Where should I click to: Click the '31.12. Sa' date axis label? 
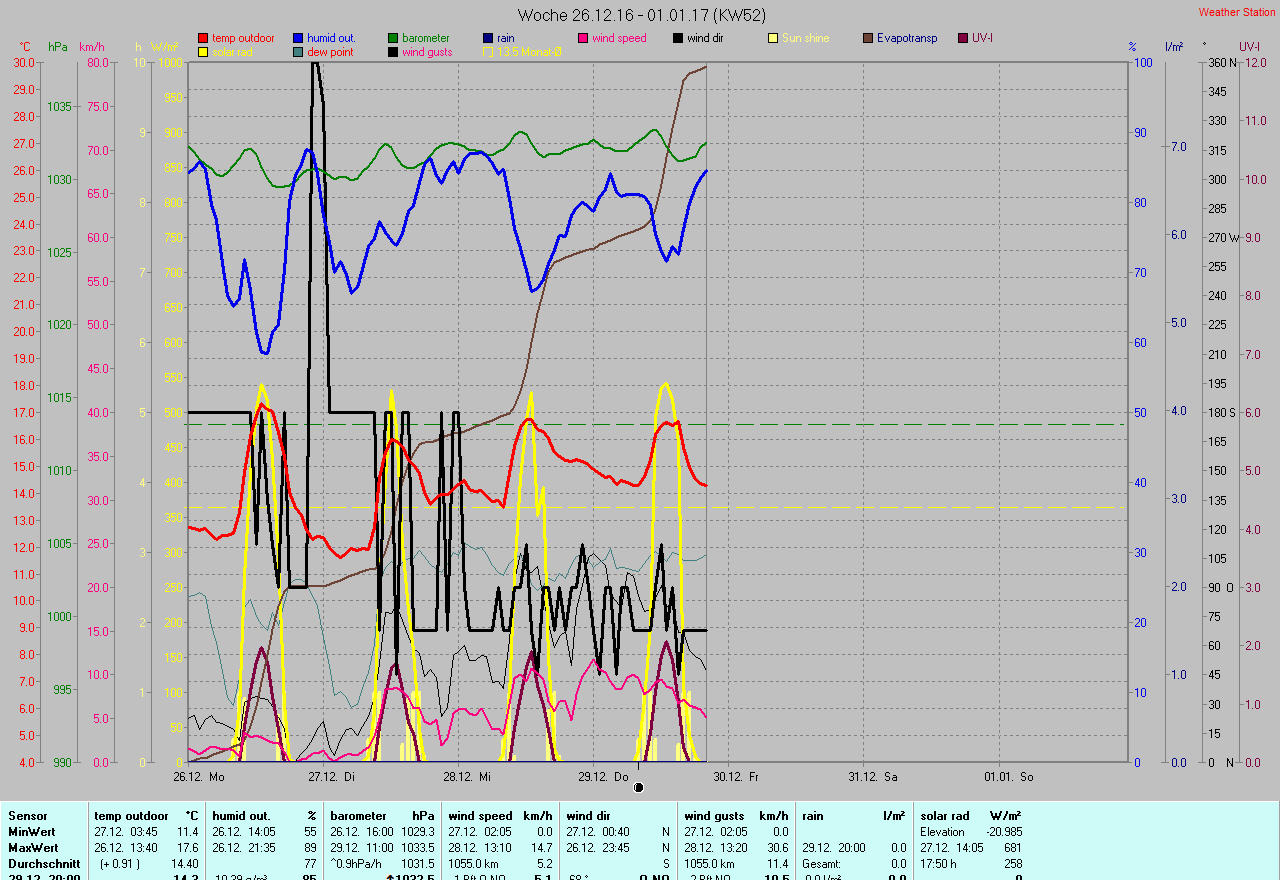pyautogui.click(x=873, y=776)
